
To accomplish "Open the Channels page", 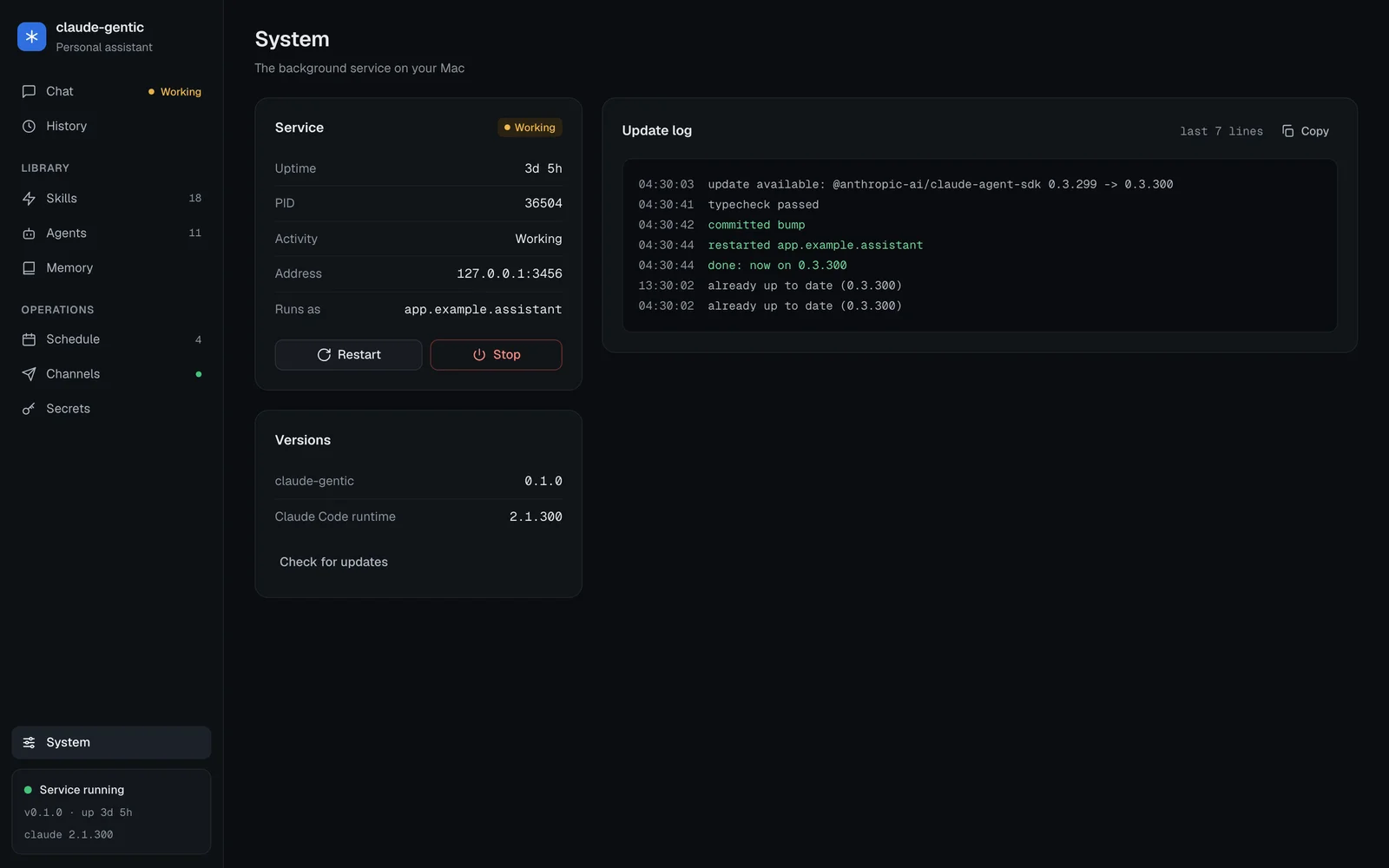I will (111, 374).
